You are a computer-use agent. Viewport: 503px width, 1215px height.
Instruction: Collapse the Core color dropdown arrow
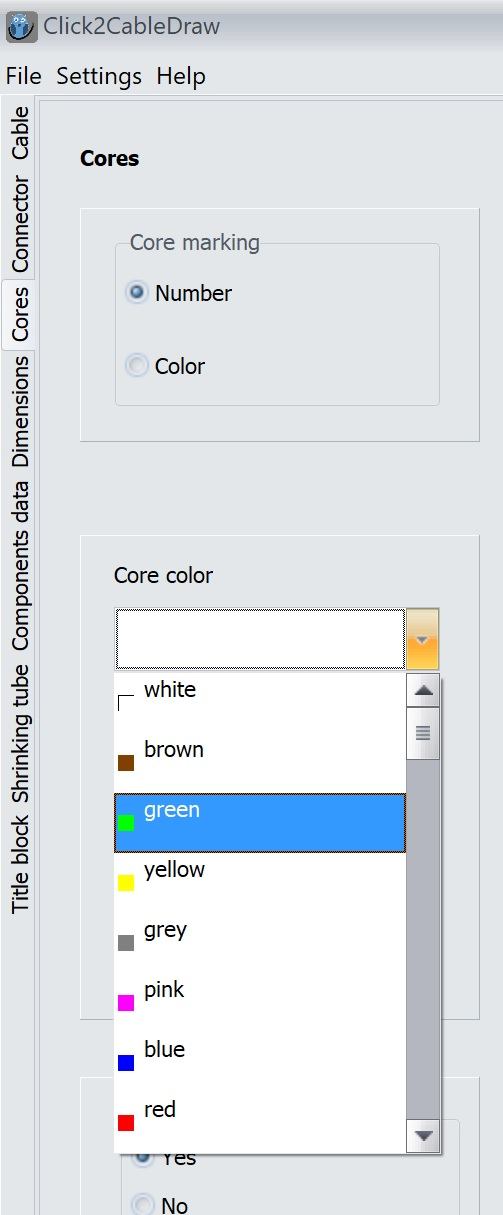coord(423,639)
